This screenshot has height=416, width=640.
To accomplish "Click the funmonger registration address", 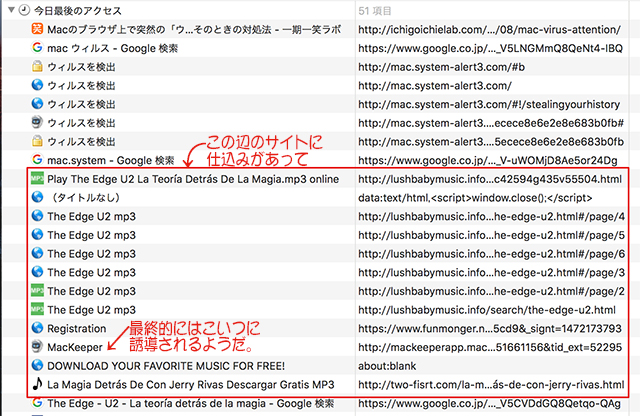I will pyautogui.click(x=490, y=329).
